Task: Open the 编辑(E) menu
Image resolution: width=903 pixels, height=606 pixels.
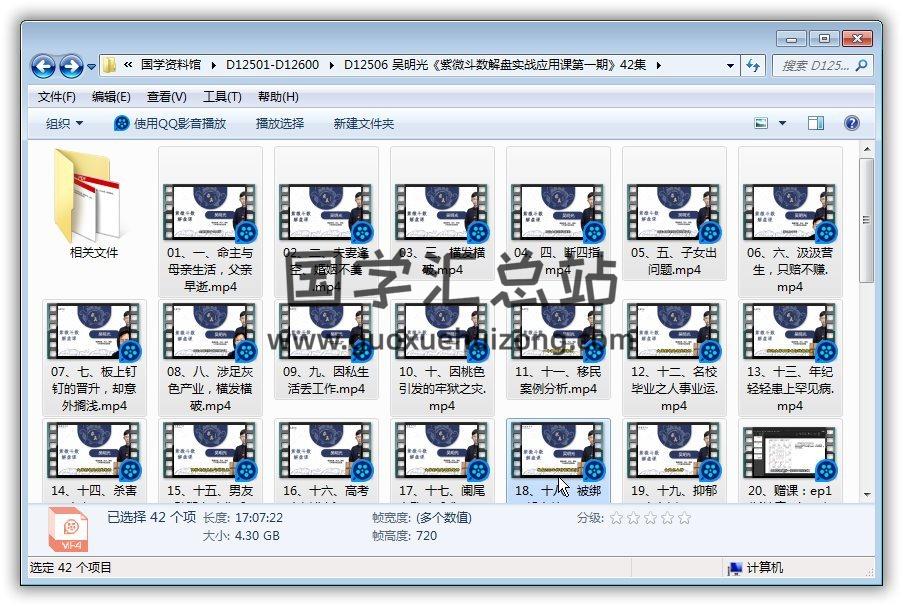Action: (x=111, y=97)
